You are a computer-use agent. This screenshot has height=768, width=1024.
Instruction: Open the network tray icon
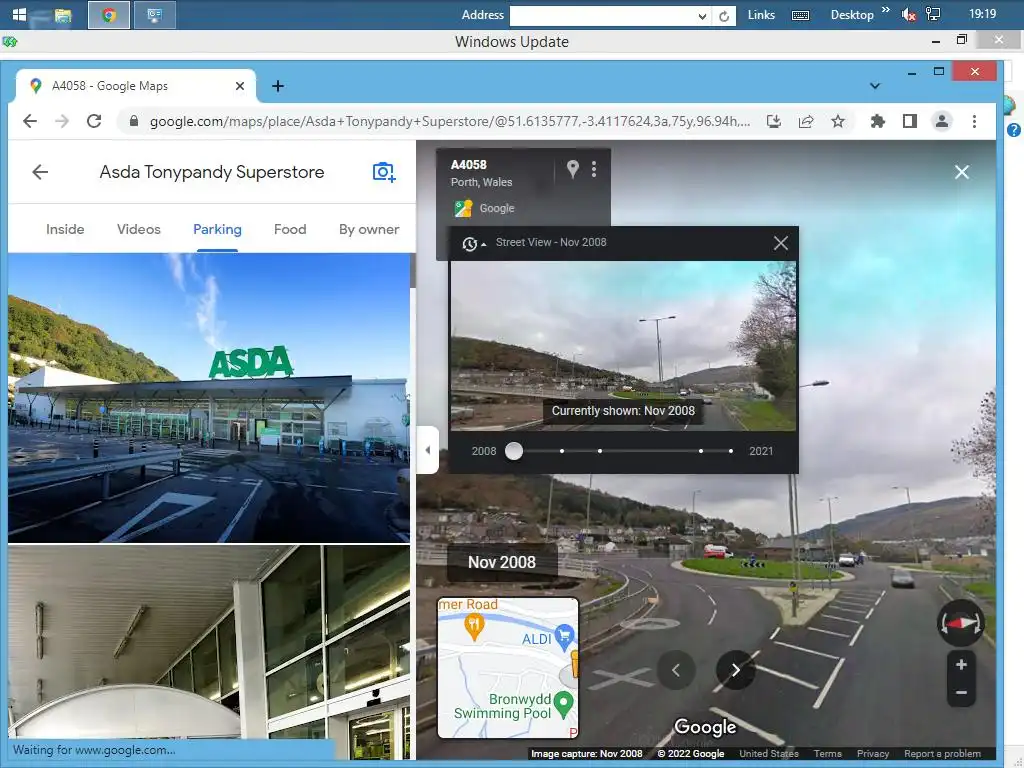pyautogui.click(x=933, y=14)
